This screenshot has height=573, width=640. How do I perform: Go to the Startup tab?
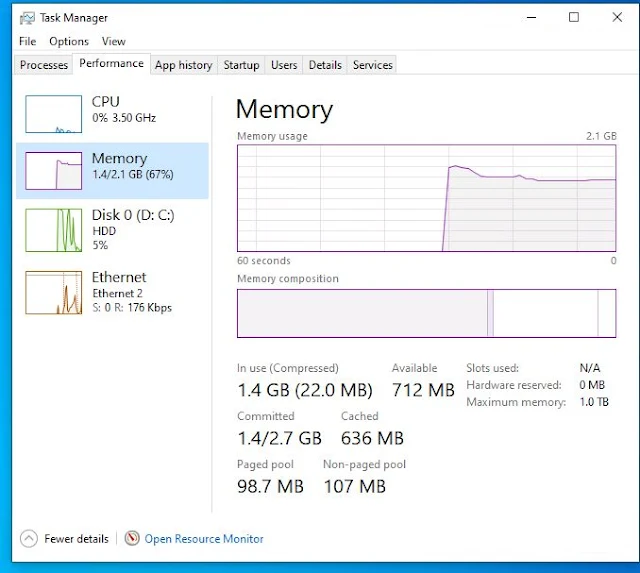click(241, 65)
